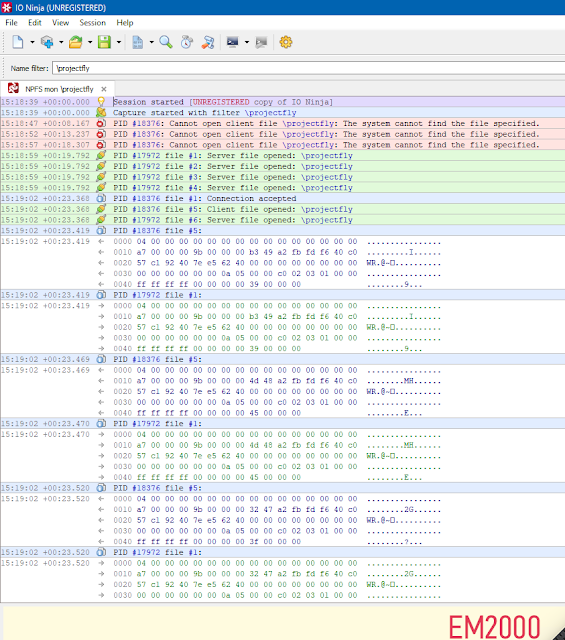Click the NPFS mon tab's app icon
Image resolution: width=565 pixels, height=640 pixels.
[x=13, y=88]
